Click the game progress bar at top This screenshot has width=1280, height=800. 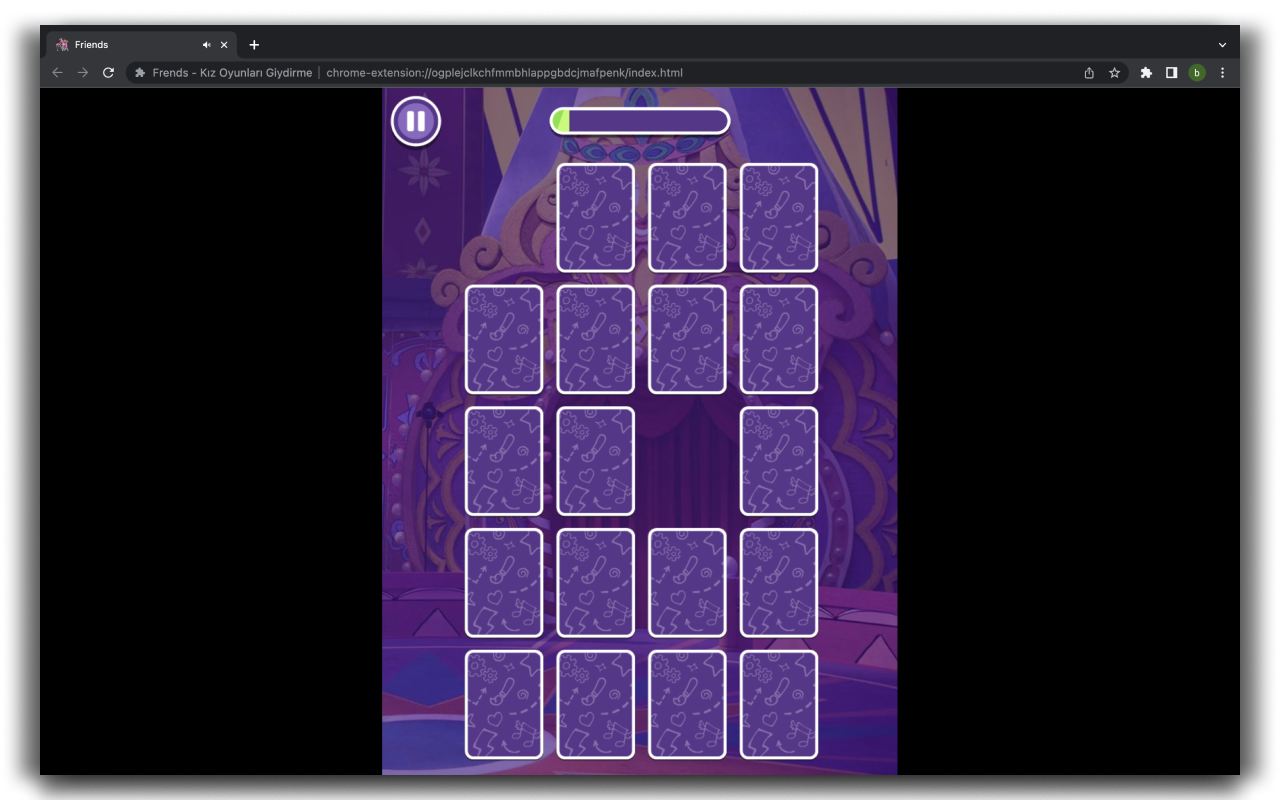(x=640, y=122)
